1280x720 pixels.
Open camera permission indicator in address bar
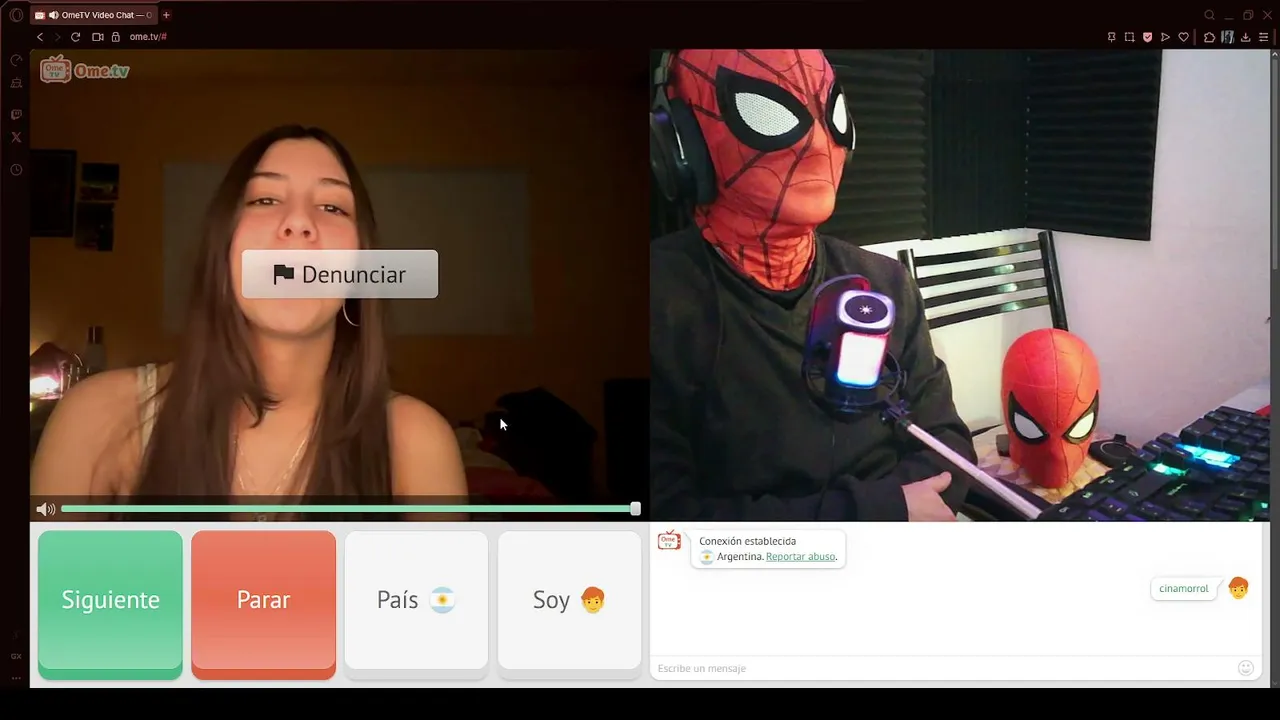(98, 37)
